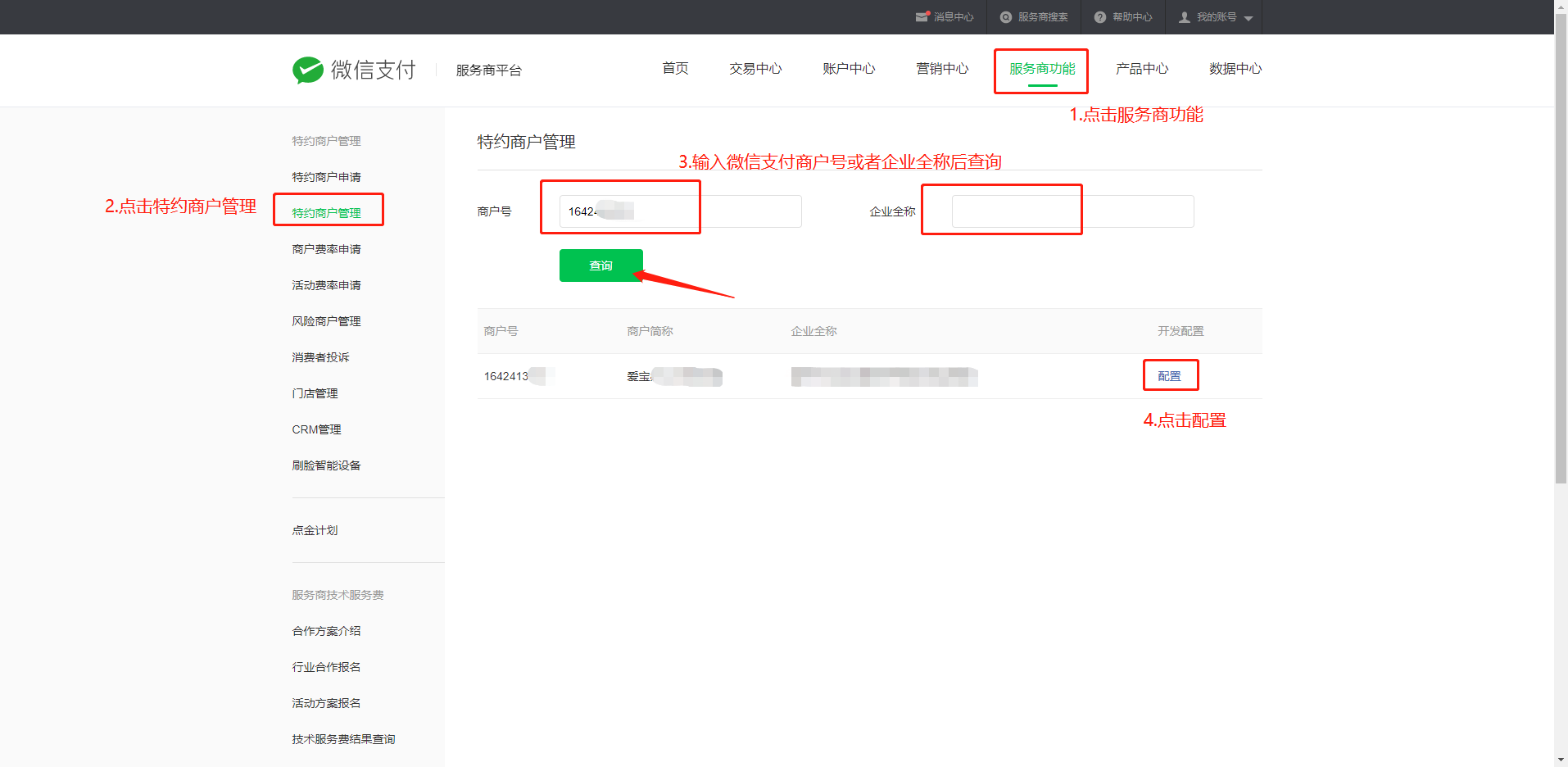Click the service provider search icon
This screenshot has width=1568, height=767.
tap(1006, 17)
